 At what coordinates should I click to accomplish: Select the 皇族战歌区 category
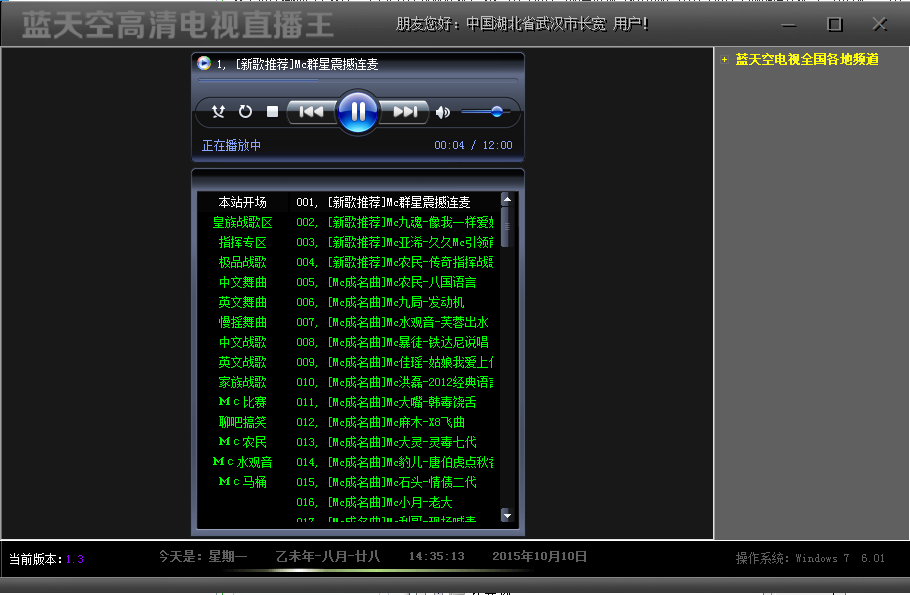point(243,222)
